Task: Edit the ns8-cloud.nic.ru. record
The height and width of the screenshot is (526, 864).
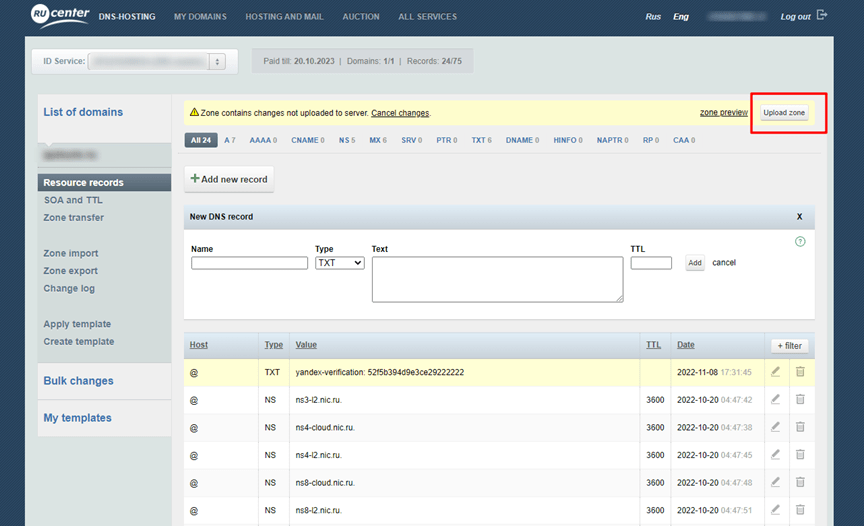Action: 775,482
